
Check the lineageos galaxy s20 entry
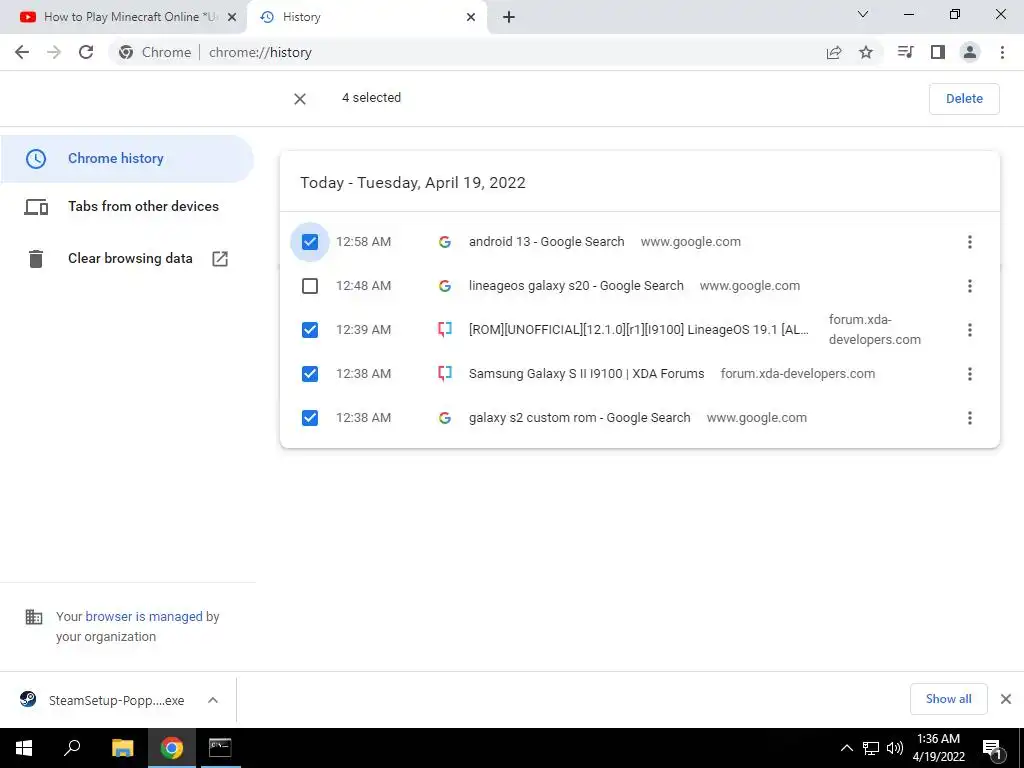(310, 286)
